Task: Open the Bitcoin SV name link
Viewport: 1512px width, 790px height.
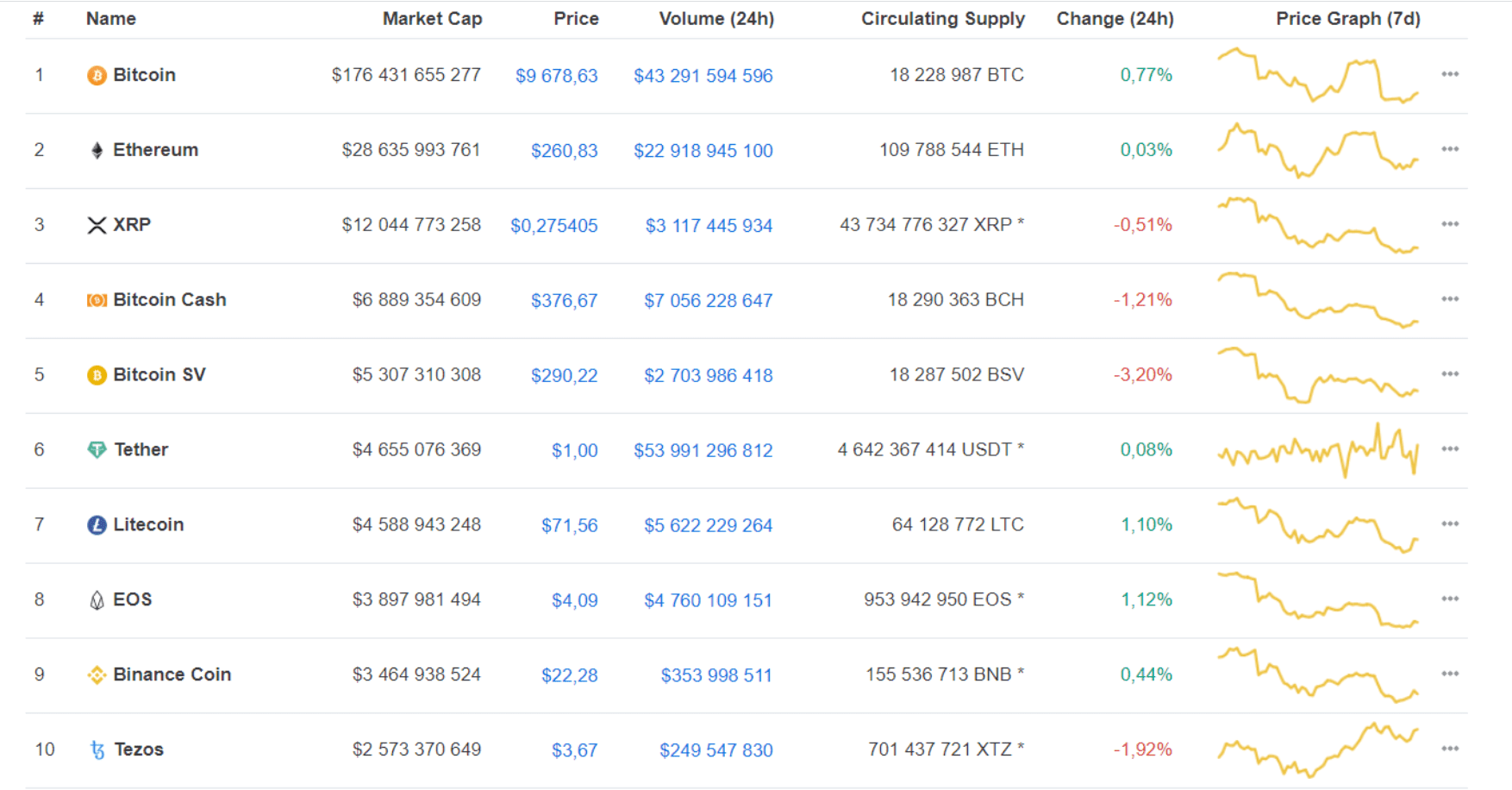Action: (159, 375)
